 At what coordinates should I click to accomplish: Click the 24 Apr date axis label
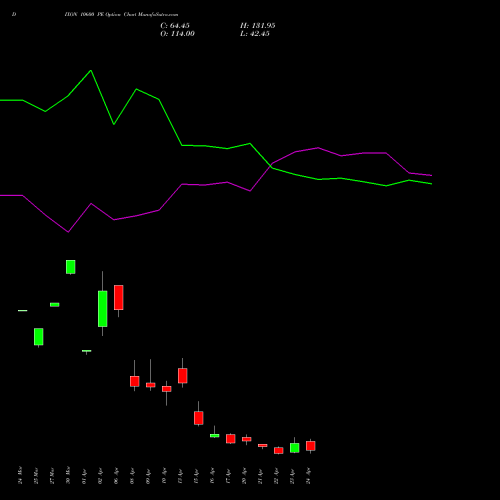pos(308,476)
